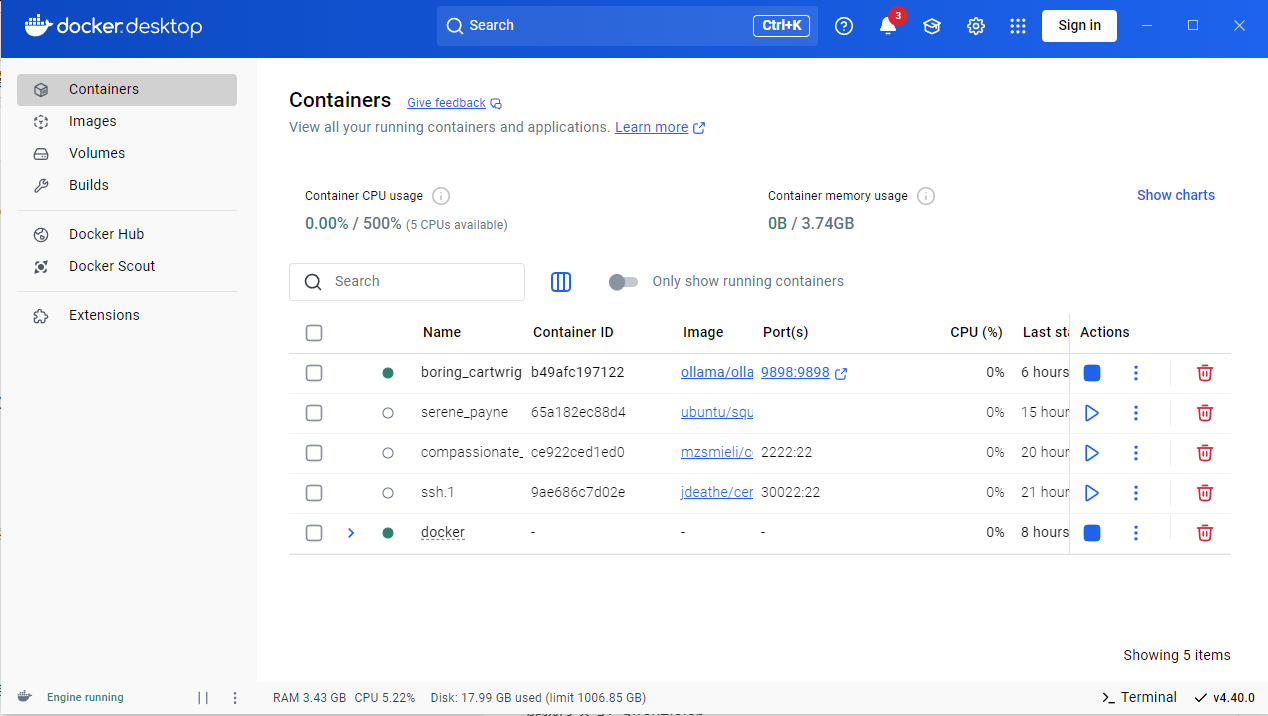Open Extensions from the sidebar
The height and width of the screenshot is (716, 1268).
click(127, 315)
